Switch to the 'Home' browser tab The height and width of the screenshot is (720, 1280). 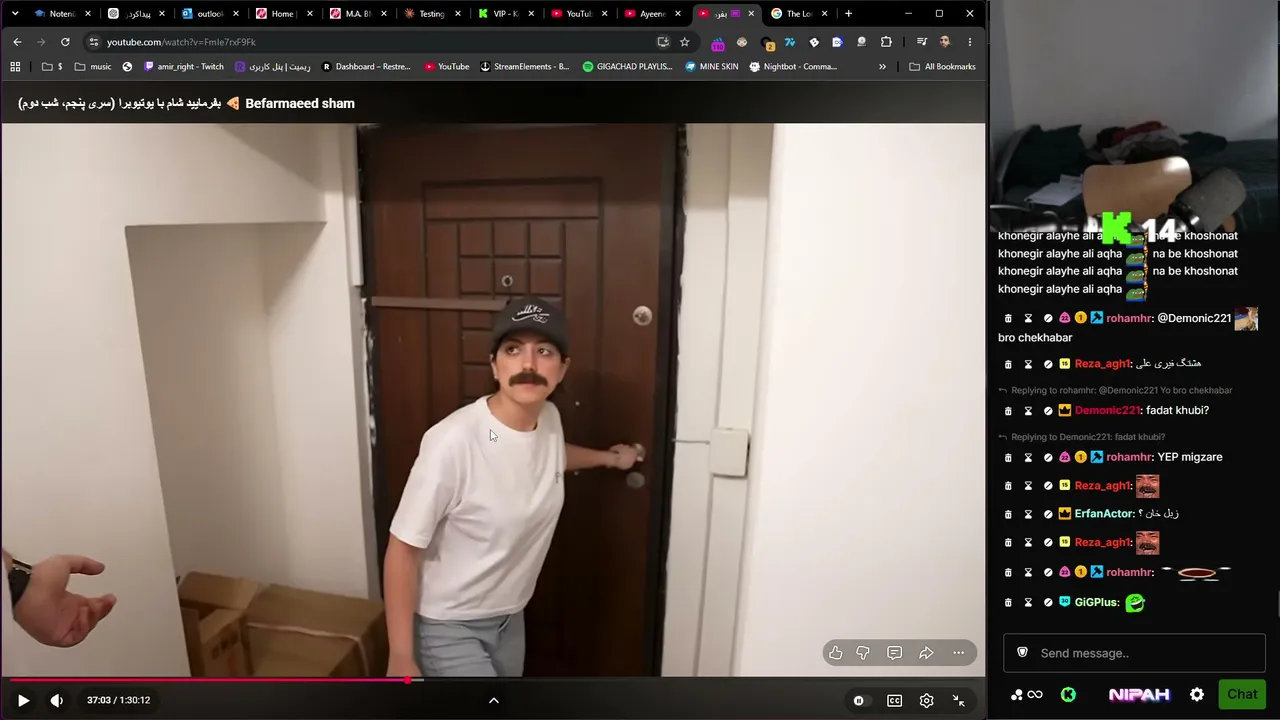(283, 14)
